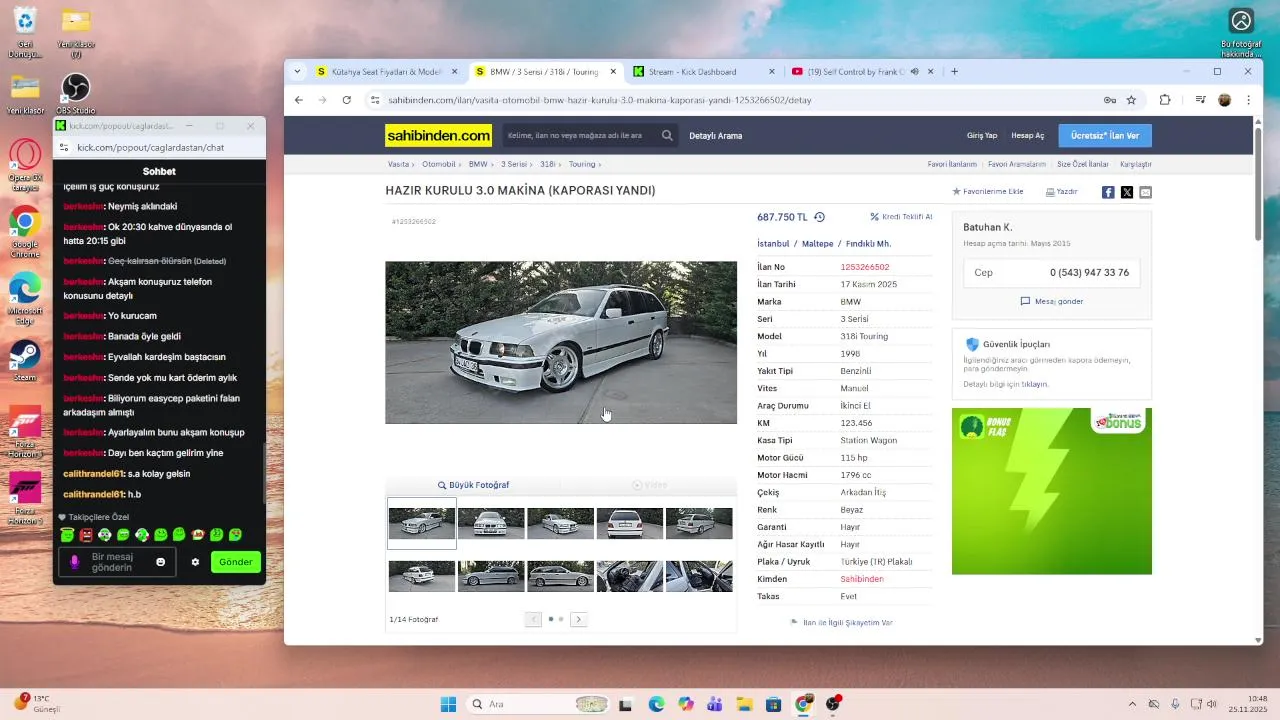Click tıklayın in Güvenlik İpuçları
1280x720 pixels.
pyautogui.click(x=1034, y=384)
